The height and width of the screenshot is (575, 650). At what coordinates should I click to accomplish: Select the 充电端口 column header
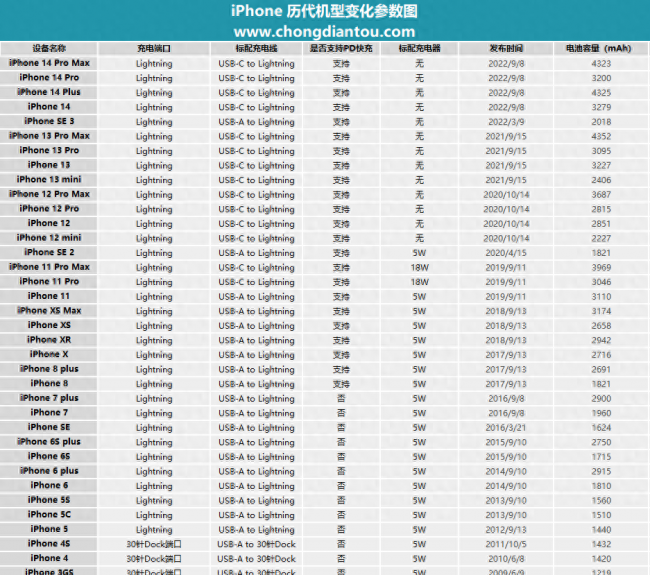[x=154, y=49]
